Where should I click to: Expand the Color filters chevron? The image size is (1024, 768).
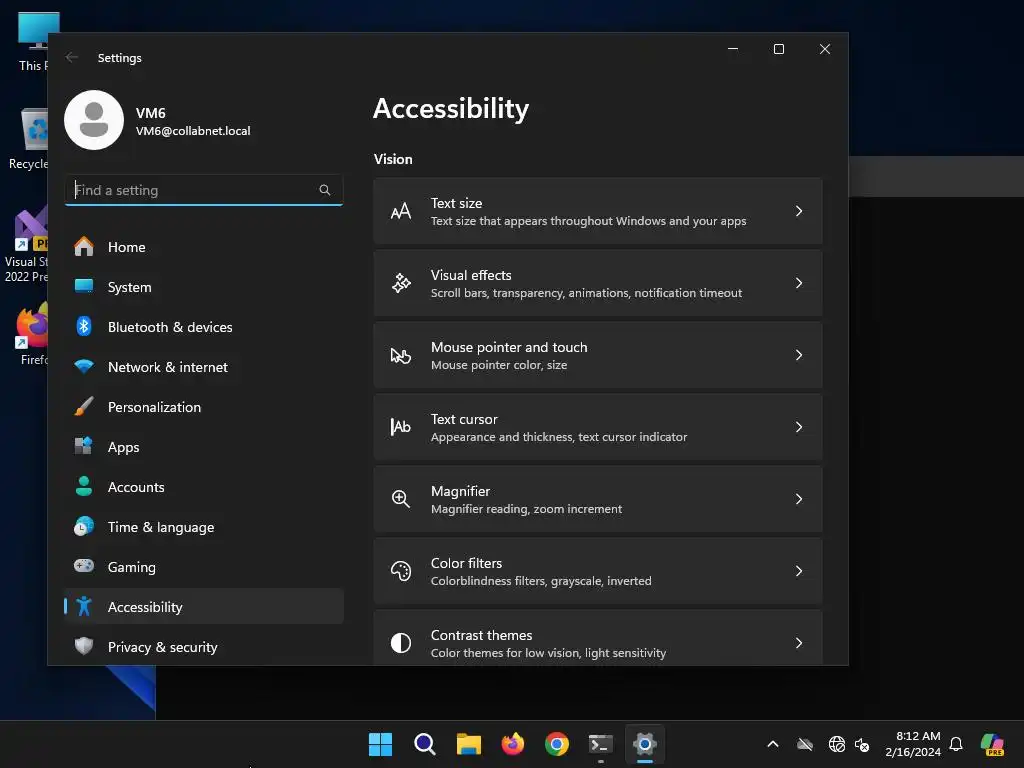coord(799,571)
